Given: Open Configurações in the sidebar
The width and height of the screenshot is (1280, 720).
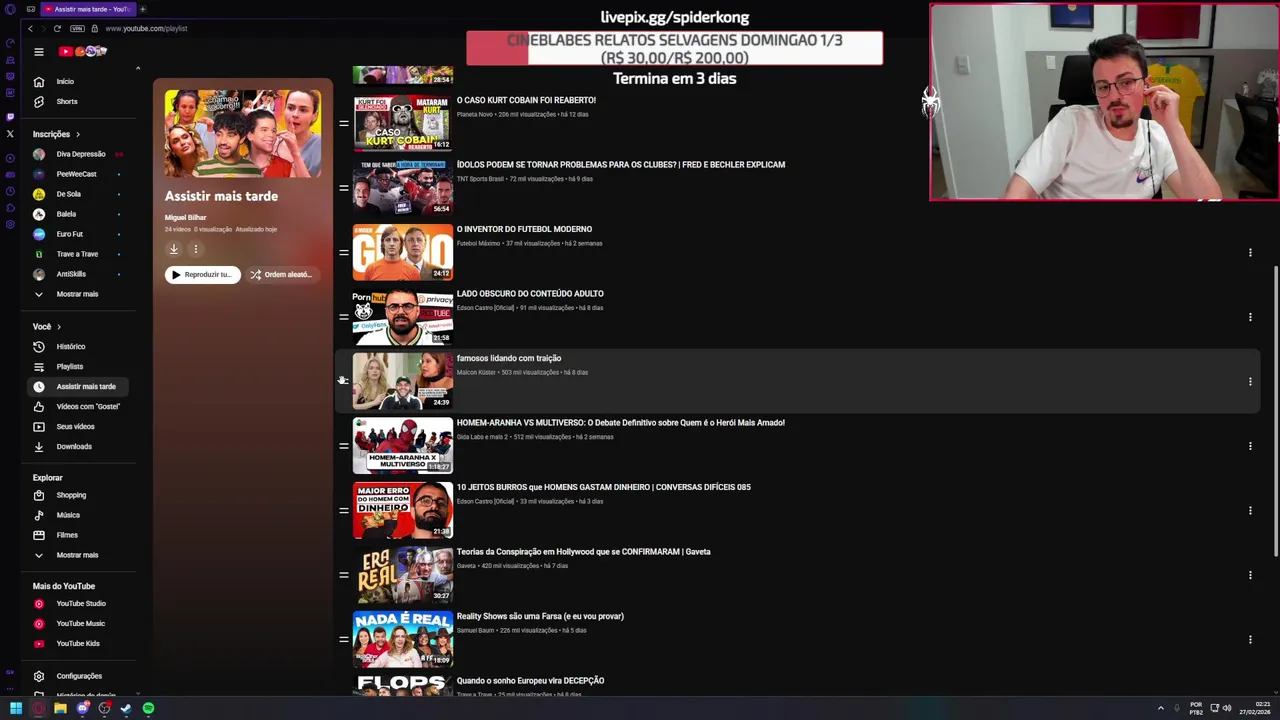Looking at the screenshot, I should click(x=79, y=676).
